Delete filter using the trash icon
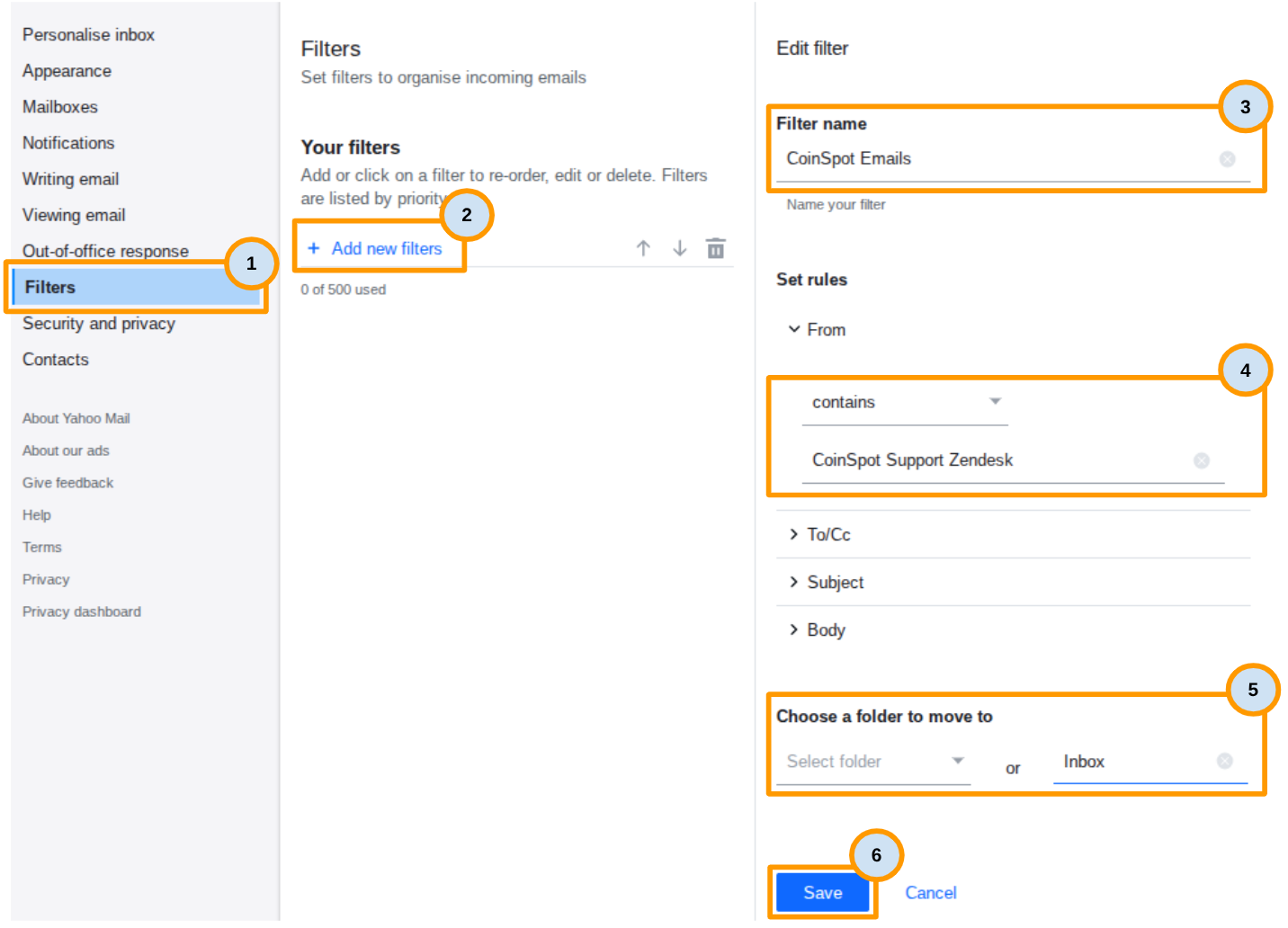This screenshot has width=1288, height=928. point(716,248)
